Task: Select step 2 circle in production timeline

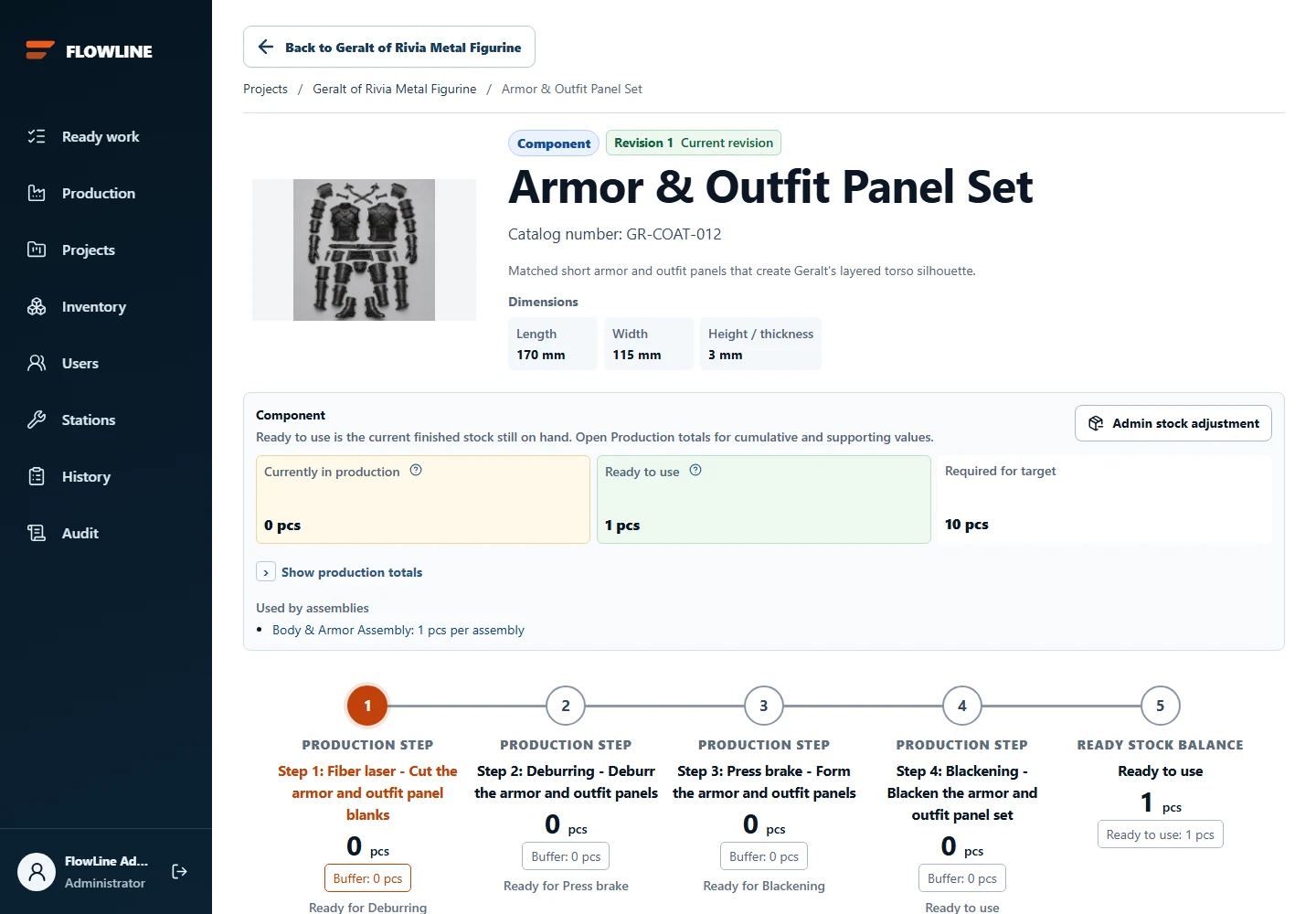Action: point(566,706)
